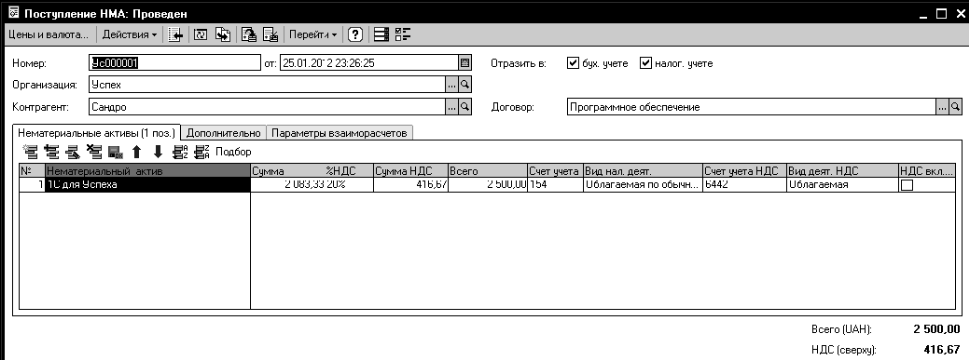Toggle the бух. учете checkbox
Image resolution: width=969 pixels, height=360 pixels.
click(x=572, y=63)
